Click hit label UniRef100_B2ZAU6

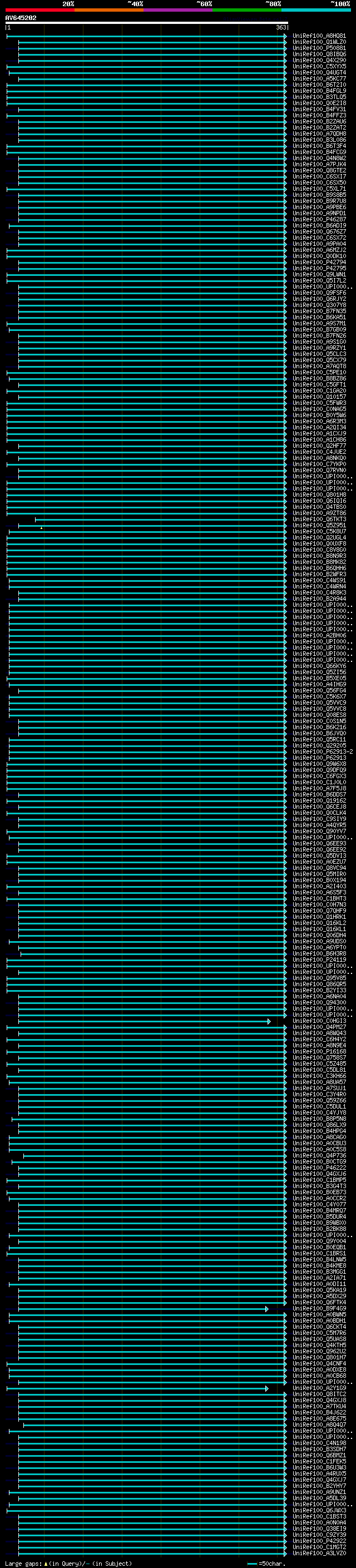click(x=319, y=122)
